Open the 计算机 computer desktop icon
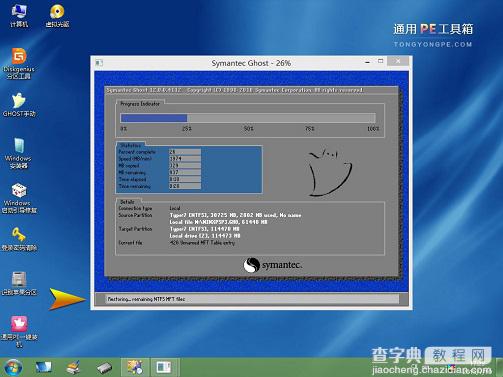503x377 pixels. (x=19, y=16)
